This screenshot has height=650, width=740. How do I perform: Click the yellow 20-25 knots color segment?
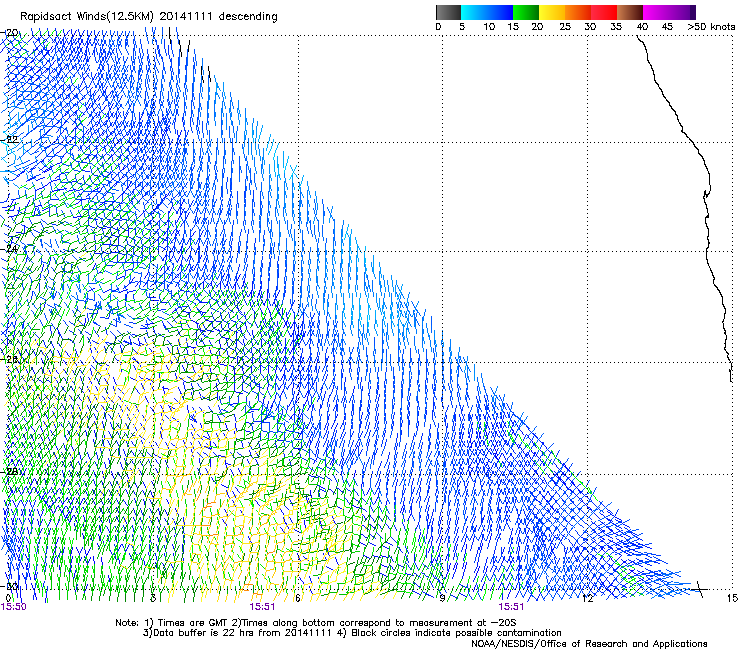[x=552, y=12]
